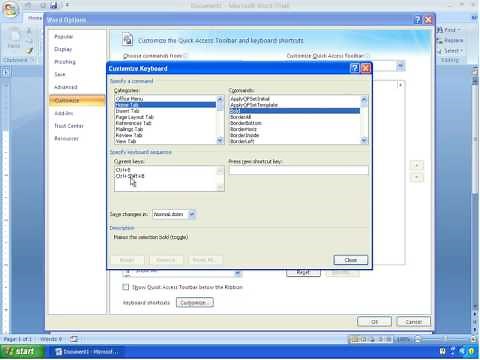Click the Move Up arrow button in Word Options
Screen dimensions: 480x360
coord(417,165)
